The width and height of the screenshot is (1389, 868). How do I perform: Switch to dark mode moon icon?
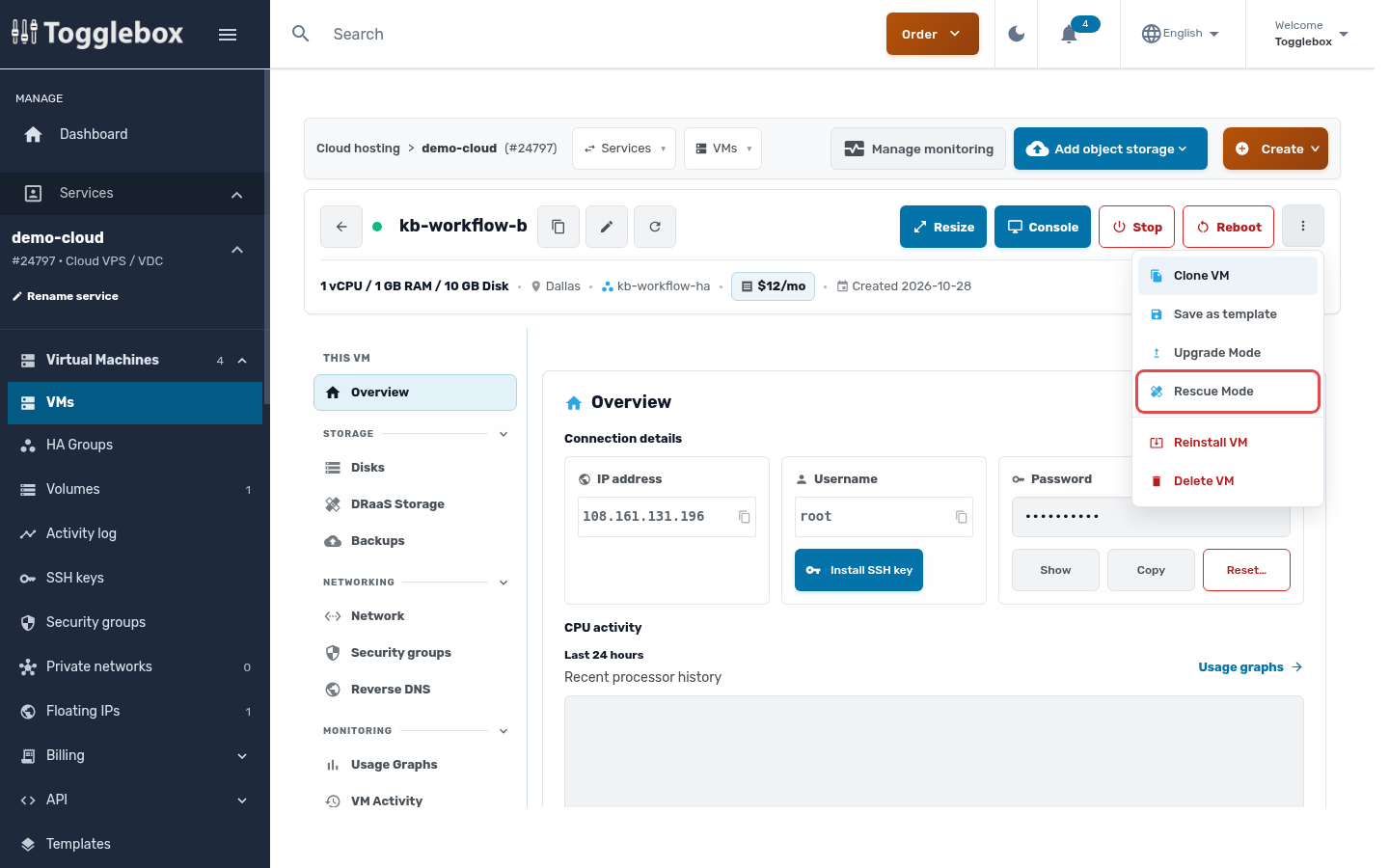(x=1017, y=34)
